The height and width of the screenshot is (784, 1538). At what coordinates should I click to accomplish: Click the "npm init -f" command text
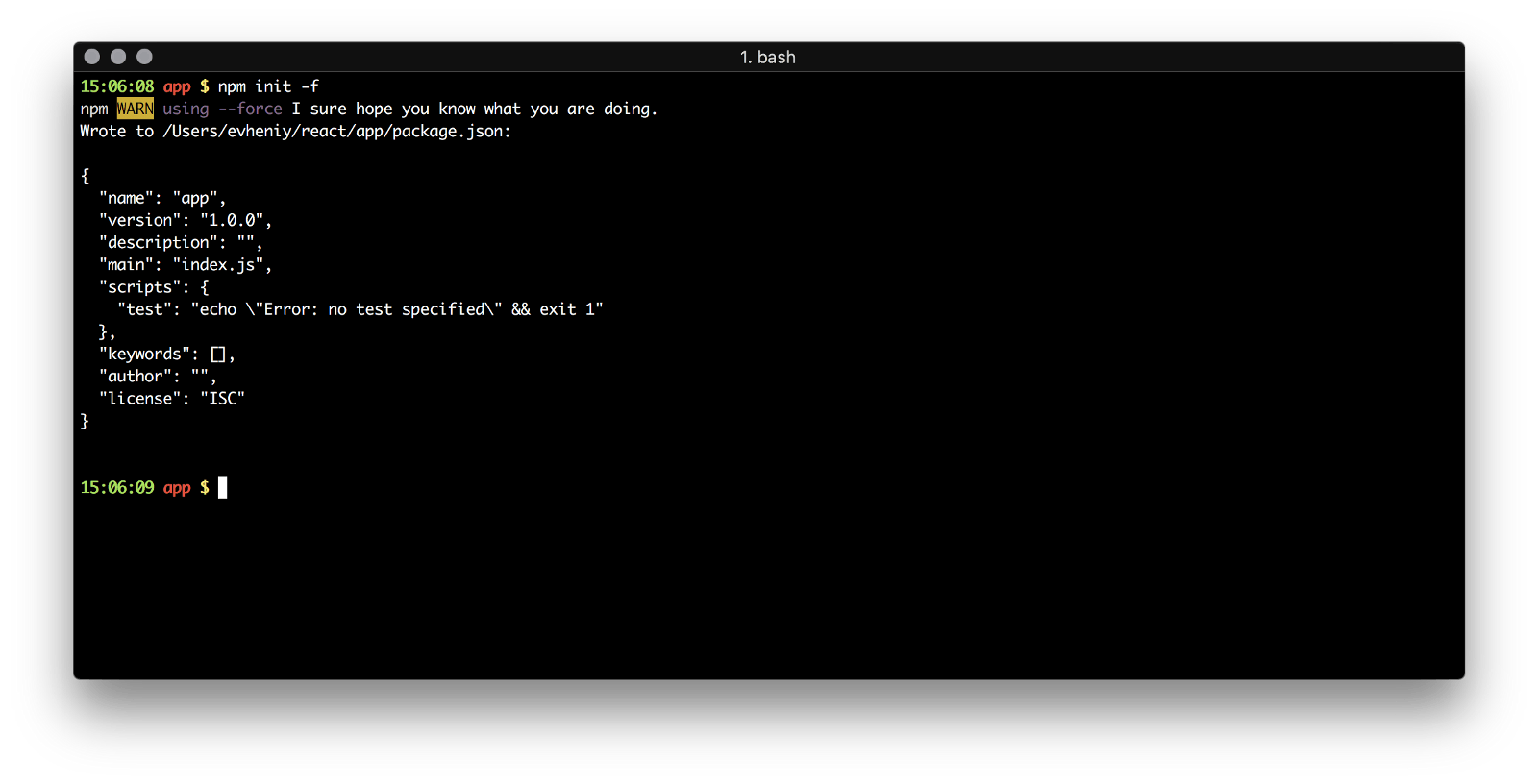pos(268,86)
